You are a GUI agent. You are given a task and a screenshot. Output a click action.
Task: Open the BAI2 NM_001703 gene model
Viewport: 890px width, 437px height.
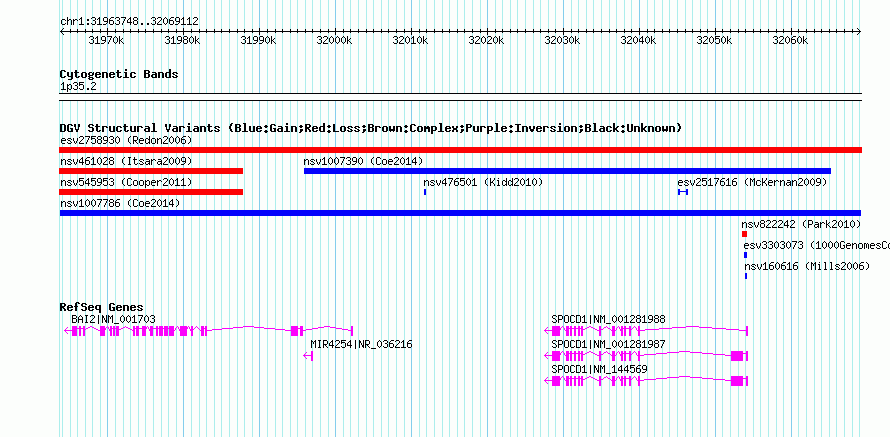(x=209, y=331)
